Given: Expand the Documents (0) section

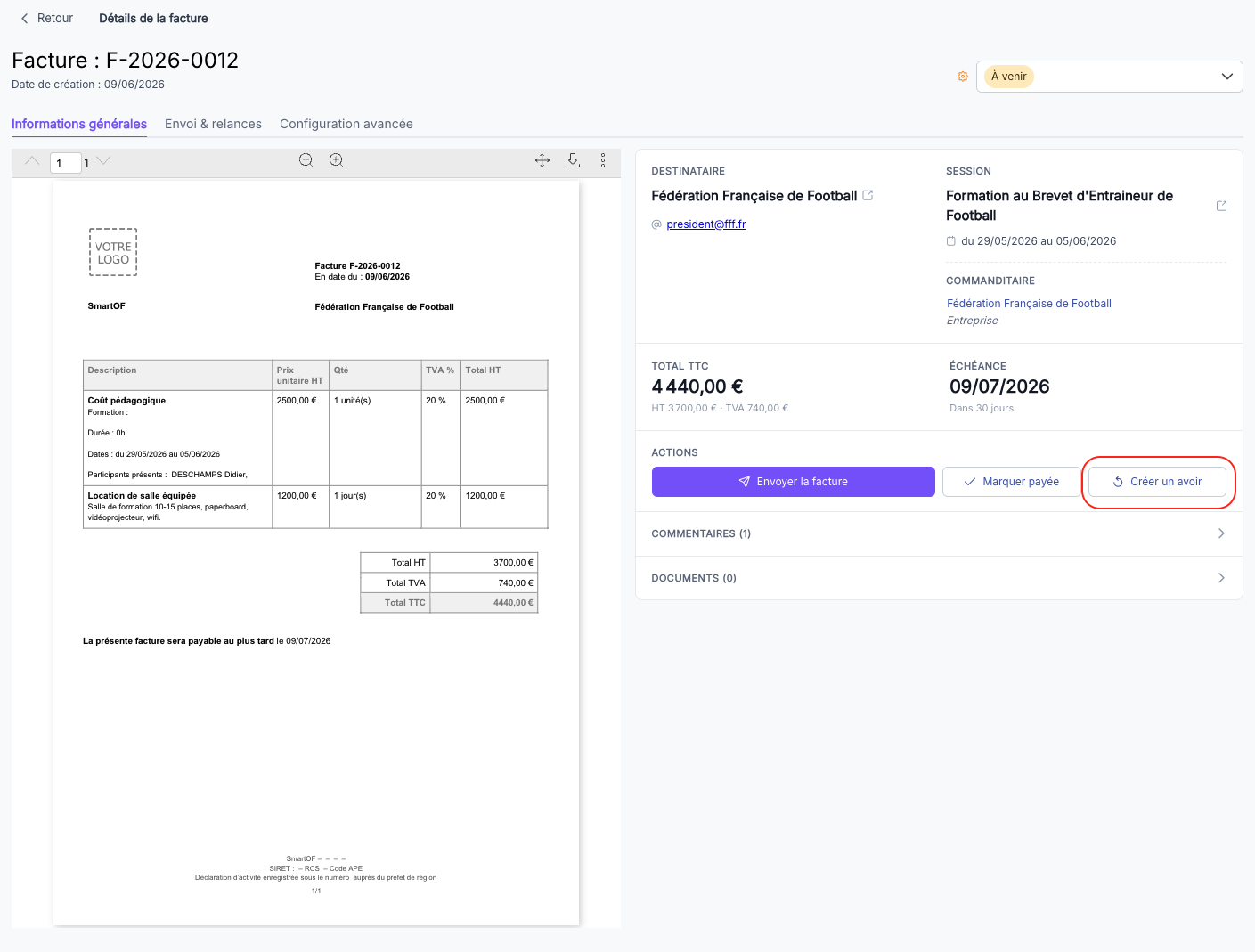Looking at the screenshot, I should click(x=939, y=578).
